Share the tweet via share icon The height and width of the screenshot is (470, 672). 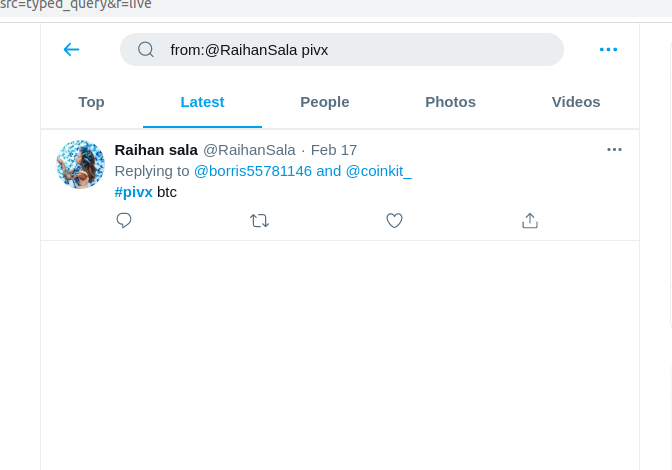click(530, 221)
